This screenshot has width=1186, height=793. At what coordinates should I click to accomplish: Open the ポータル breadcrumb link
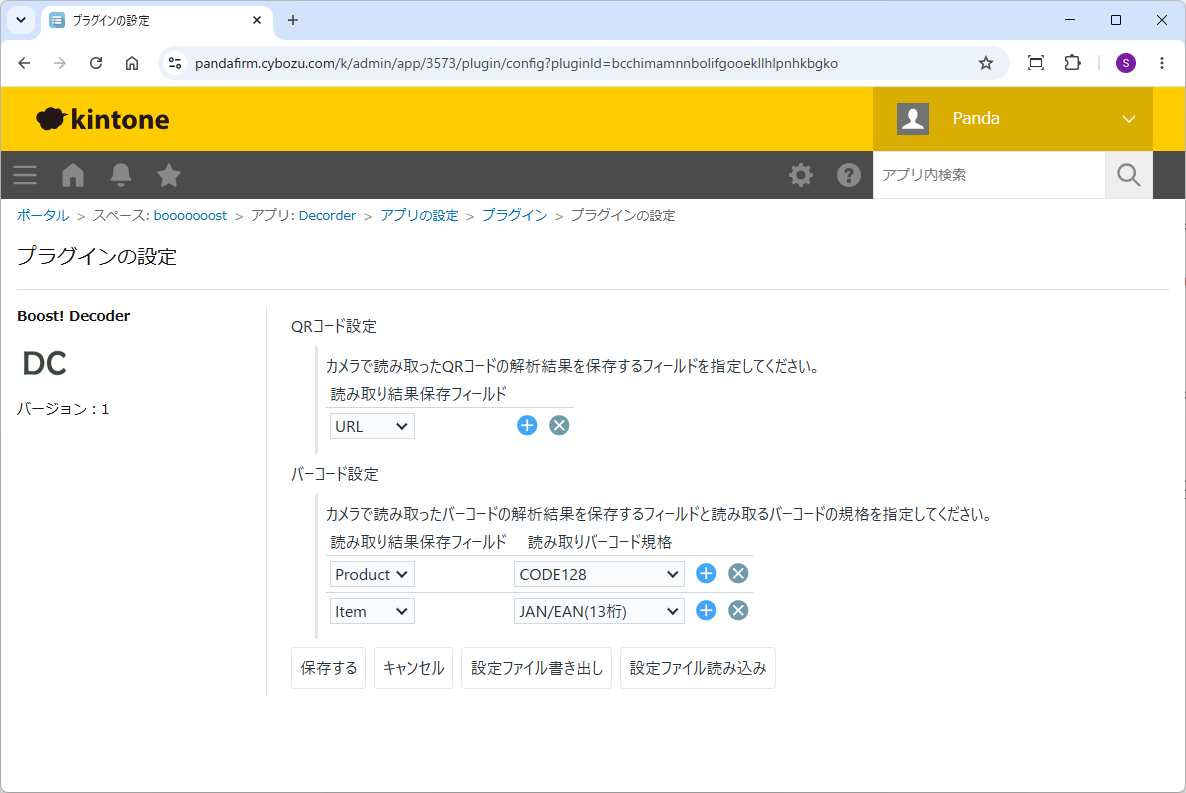pyautogui.click(x=43, y=216)
